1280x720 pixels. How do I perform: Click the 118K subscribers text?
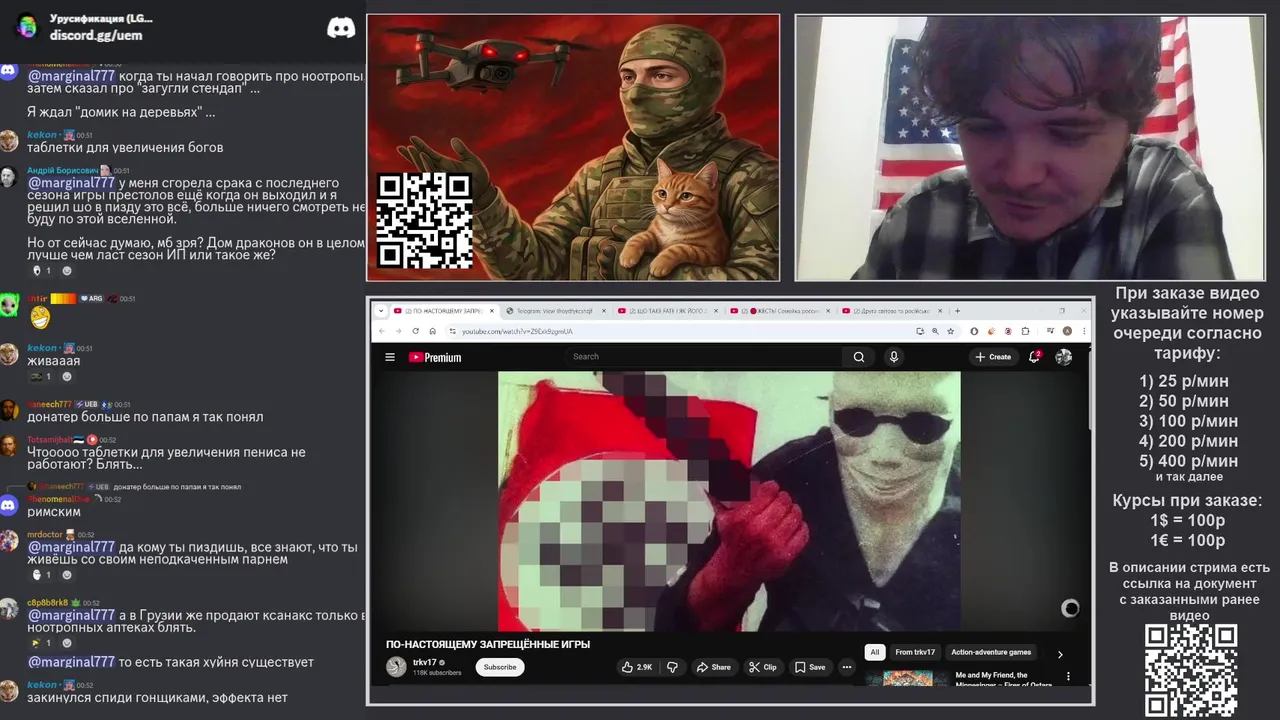point(437,673)
